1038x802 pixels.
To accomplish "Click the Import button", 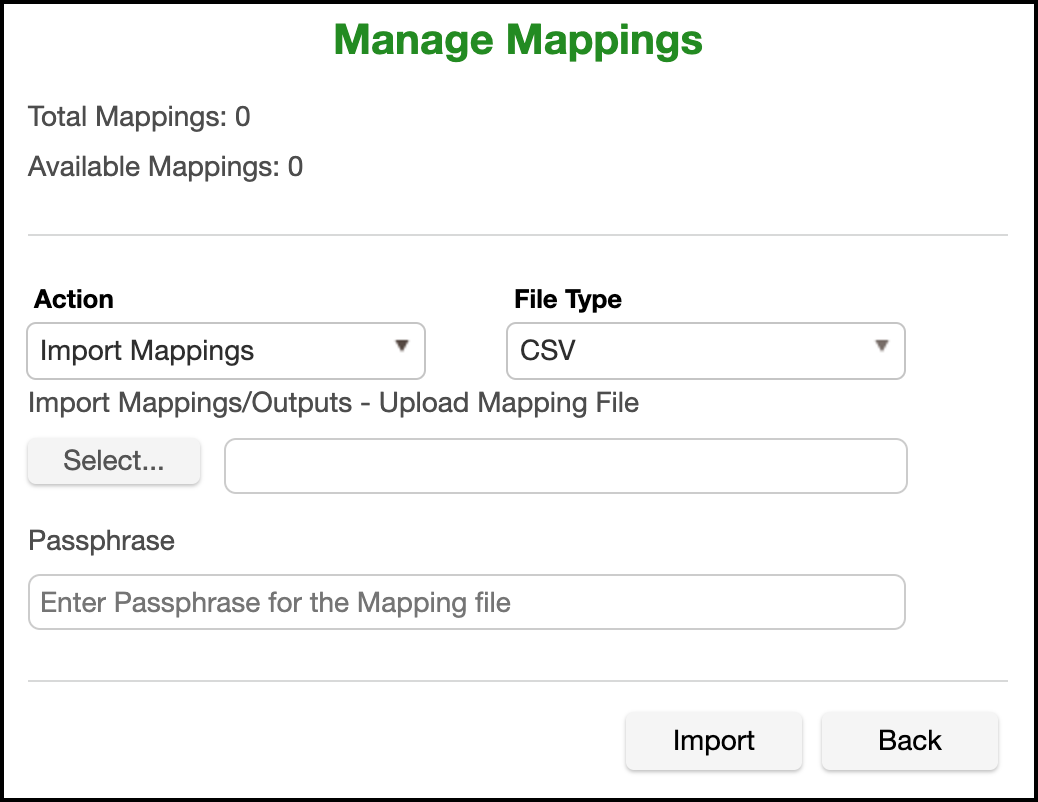I will pos(713,741).
